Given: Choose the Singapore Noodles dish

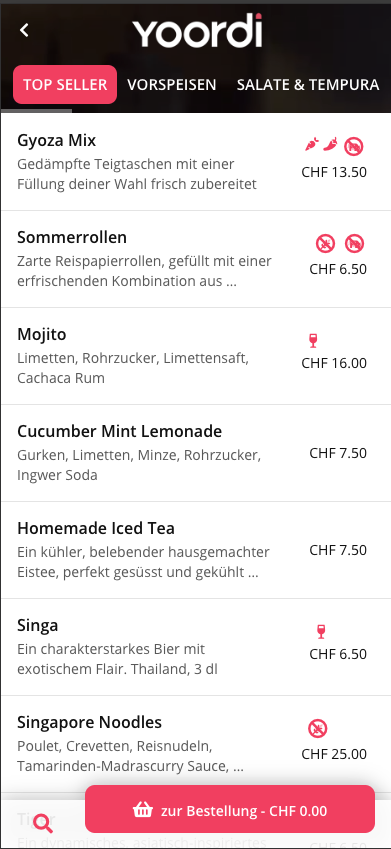Looking at the screenshot, I should pyautogui.click(x=196, y=743).
